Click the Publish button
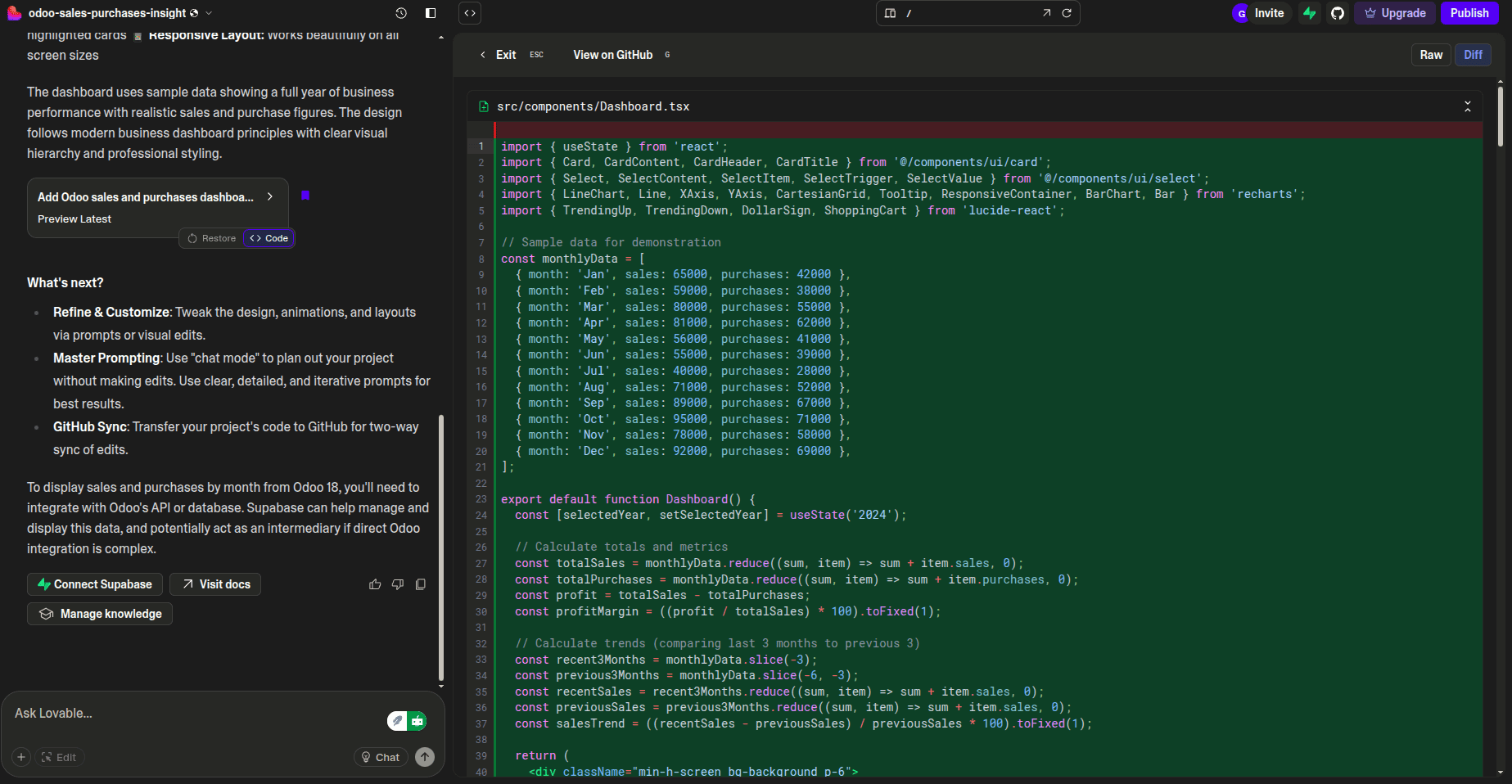The image size is (1512, 784). pos(1469,13)
